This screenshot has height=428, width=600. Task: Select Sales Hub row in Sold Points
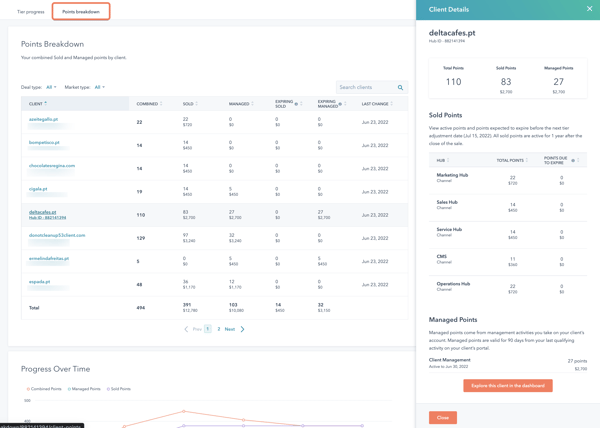(508, 208)
